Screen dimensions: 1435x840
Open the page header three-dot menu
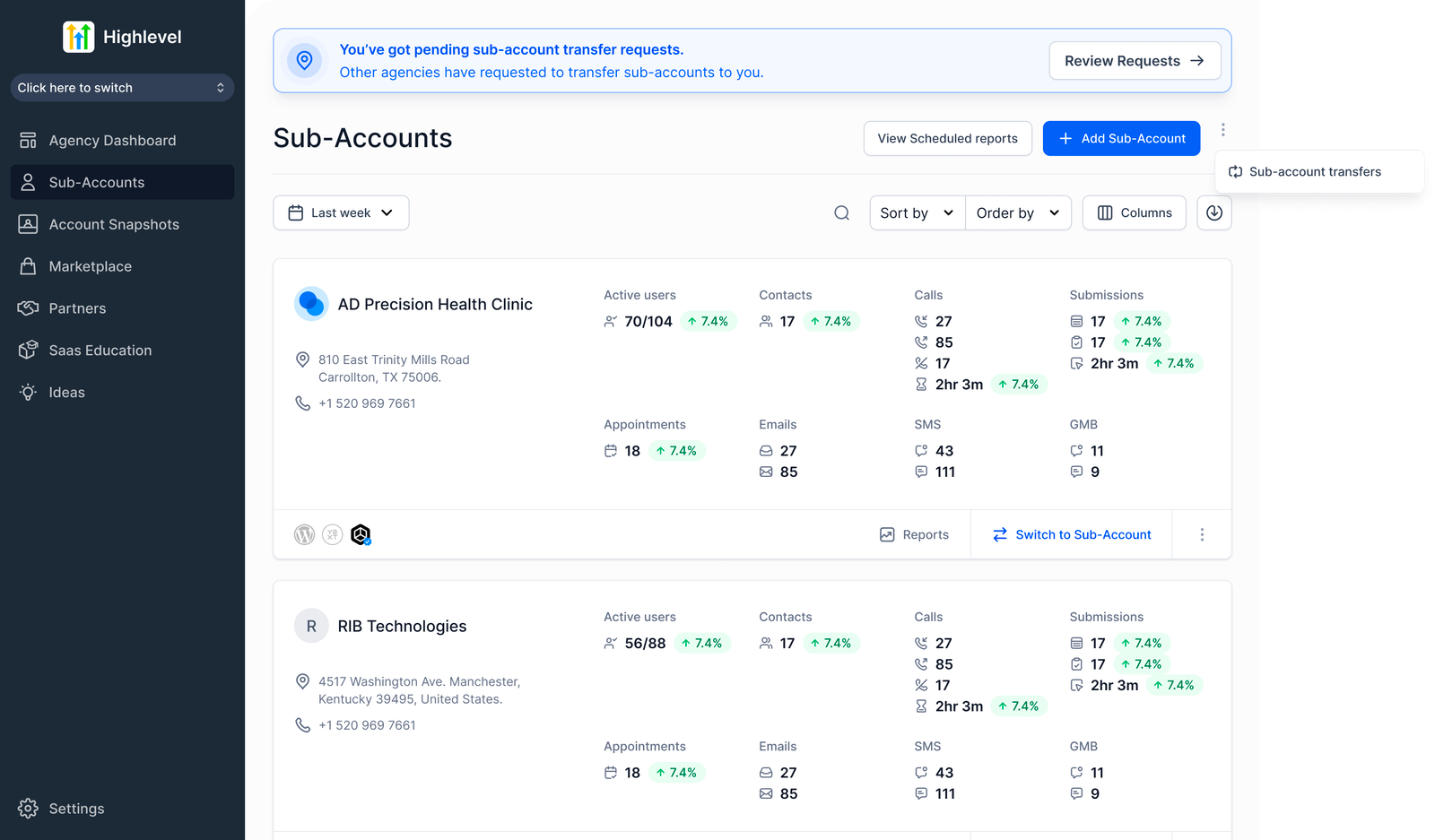coord(1222,130)
